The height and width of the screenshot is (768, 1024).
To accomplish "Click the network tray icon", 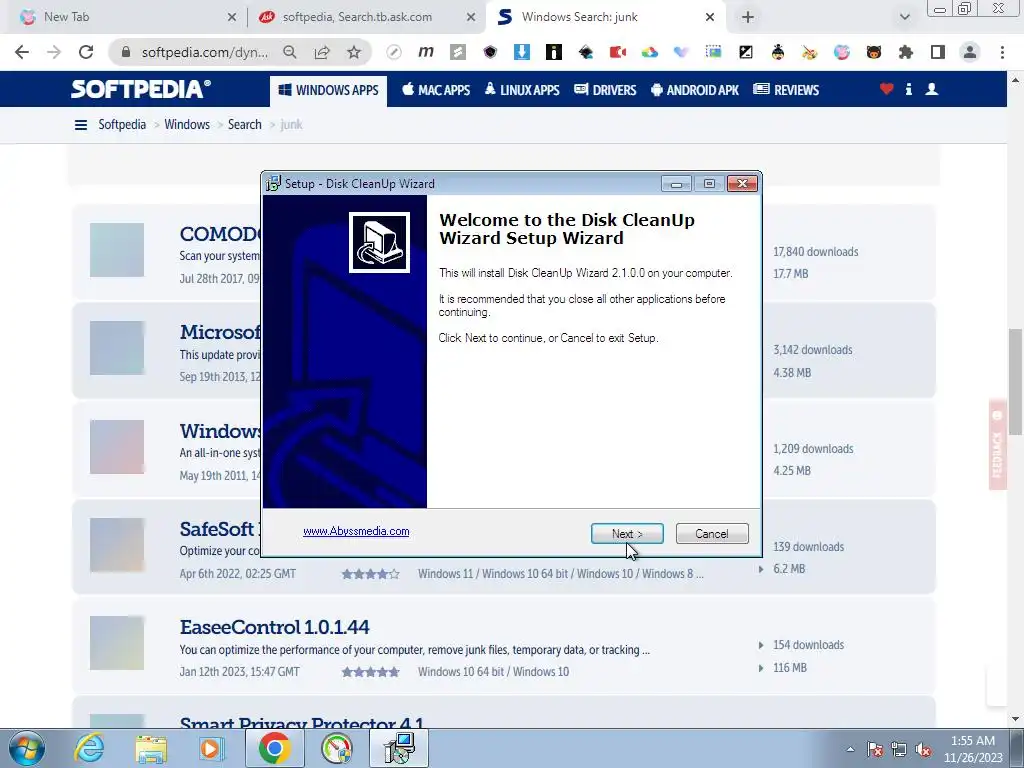I will pos(899,749).
